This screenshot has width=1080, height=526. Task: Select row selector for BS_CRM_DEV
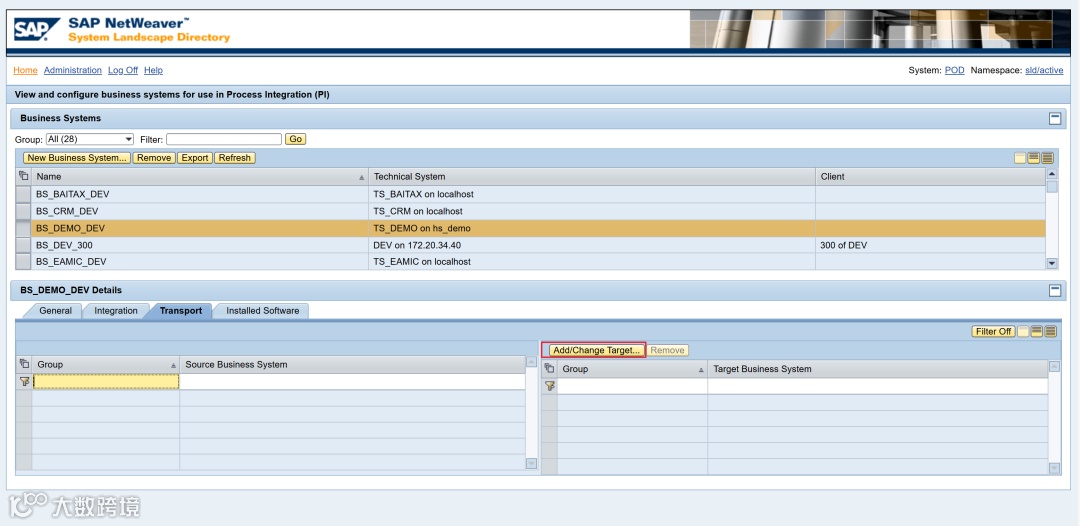(x=23, y=211)
